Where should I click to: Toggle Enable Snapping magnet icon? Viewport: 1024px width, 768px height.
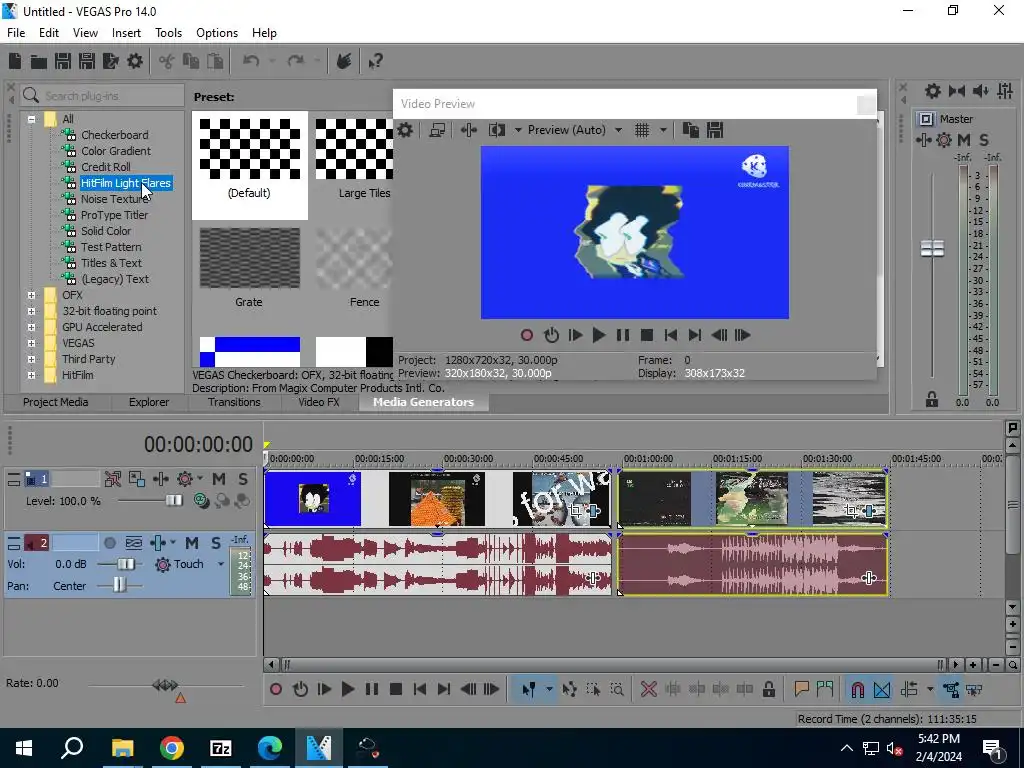click(x=857, y=690)
